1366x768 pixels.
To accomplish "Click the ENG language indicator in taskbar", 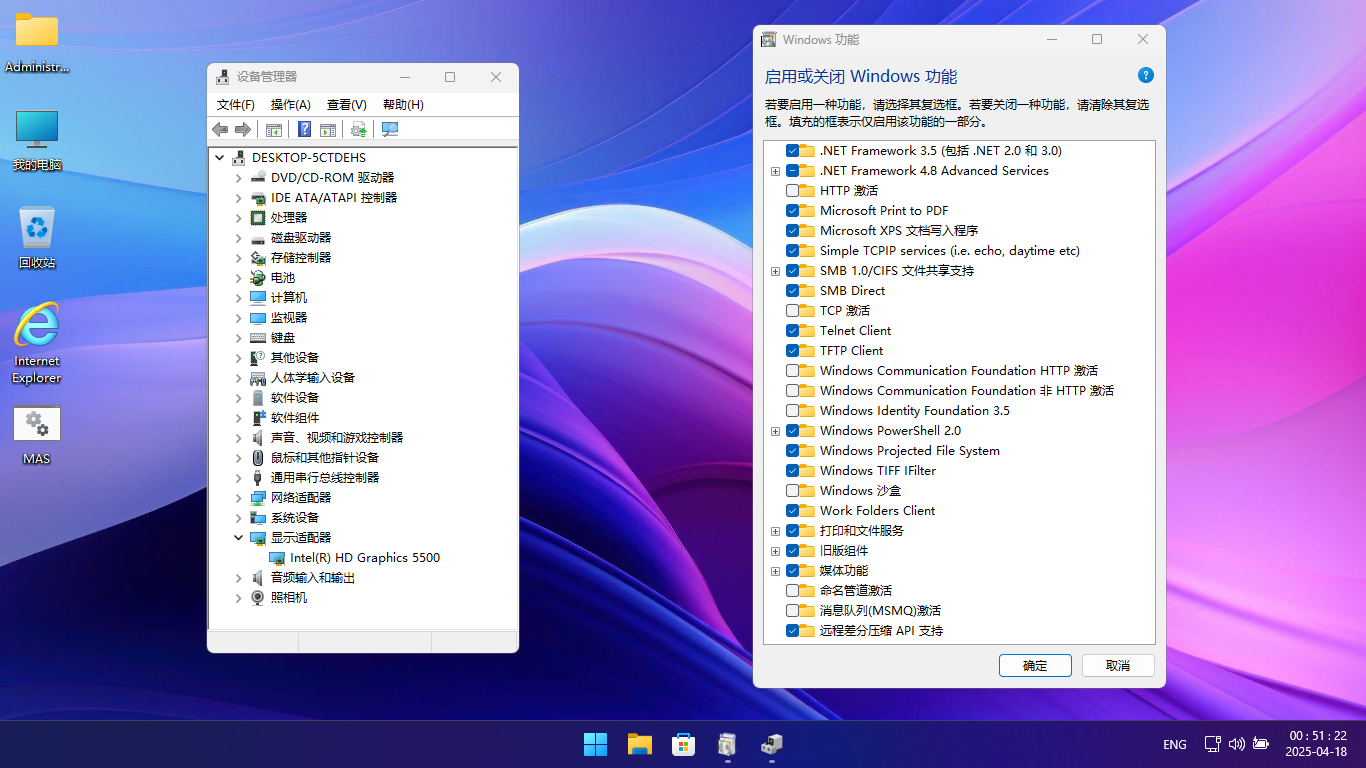I will coord(1175,744).
